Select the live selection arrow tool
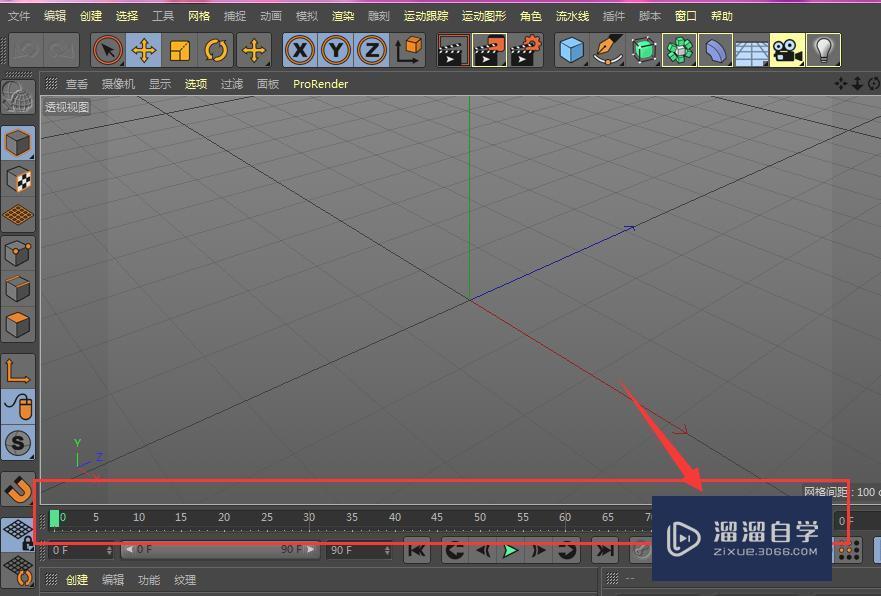Screen dimensions: 881x596 (x=108, y=51)
